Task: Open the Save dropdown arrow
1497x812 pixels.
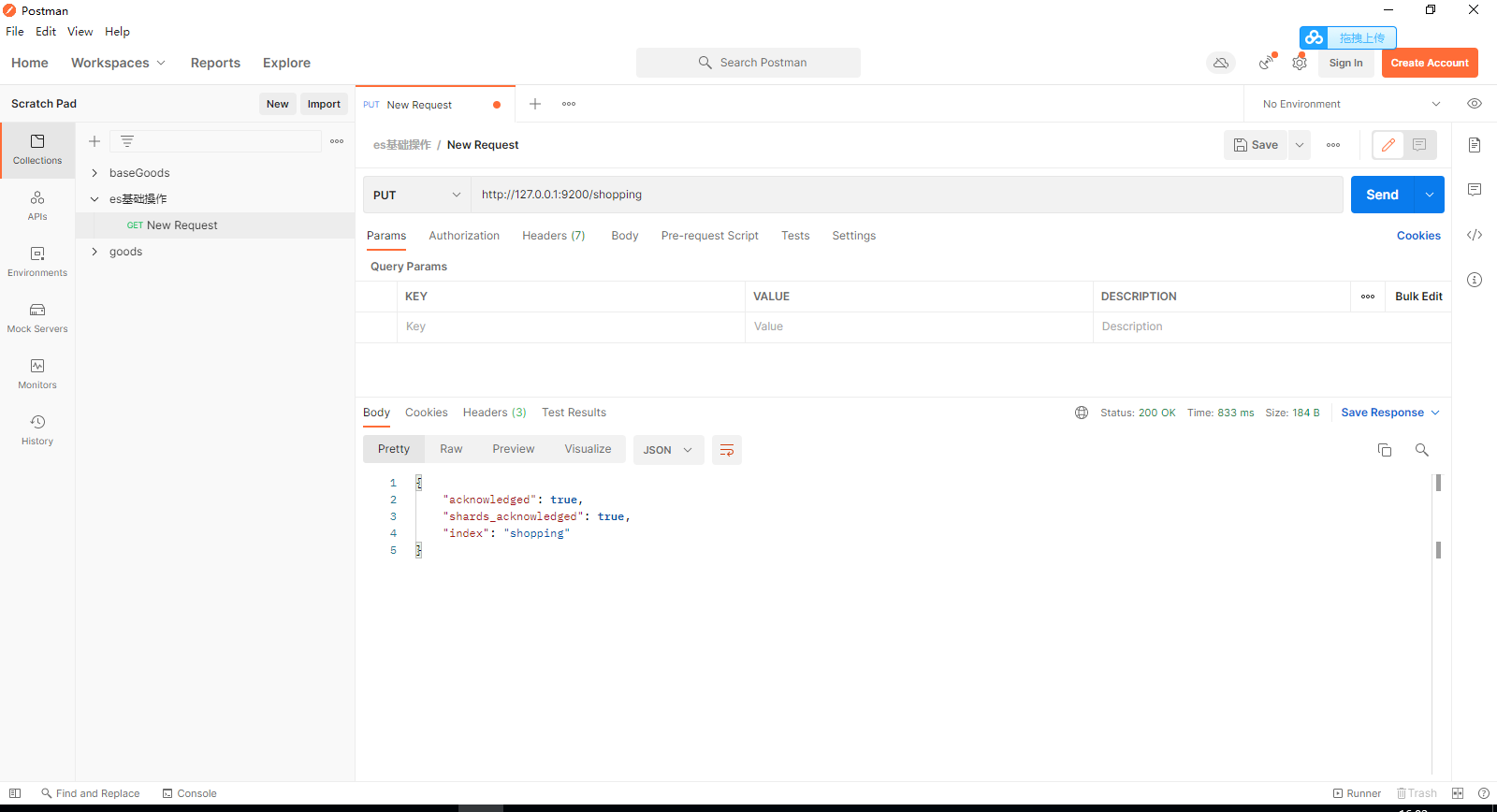Action: (1300, 145)
